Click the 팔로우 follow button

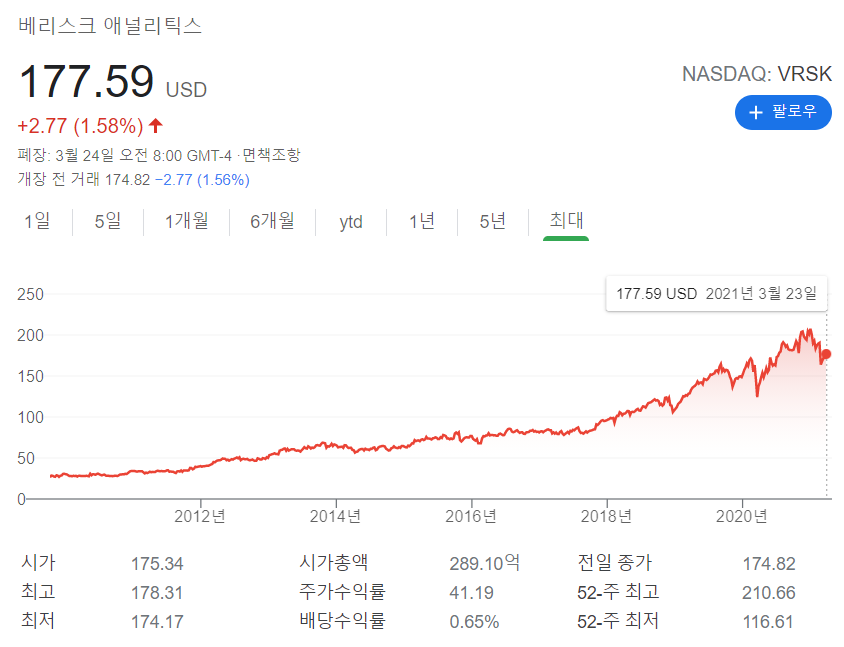click(783, 112)
